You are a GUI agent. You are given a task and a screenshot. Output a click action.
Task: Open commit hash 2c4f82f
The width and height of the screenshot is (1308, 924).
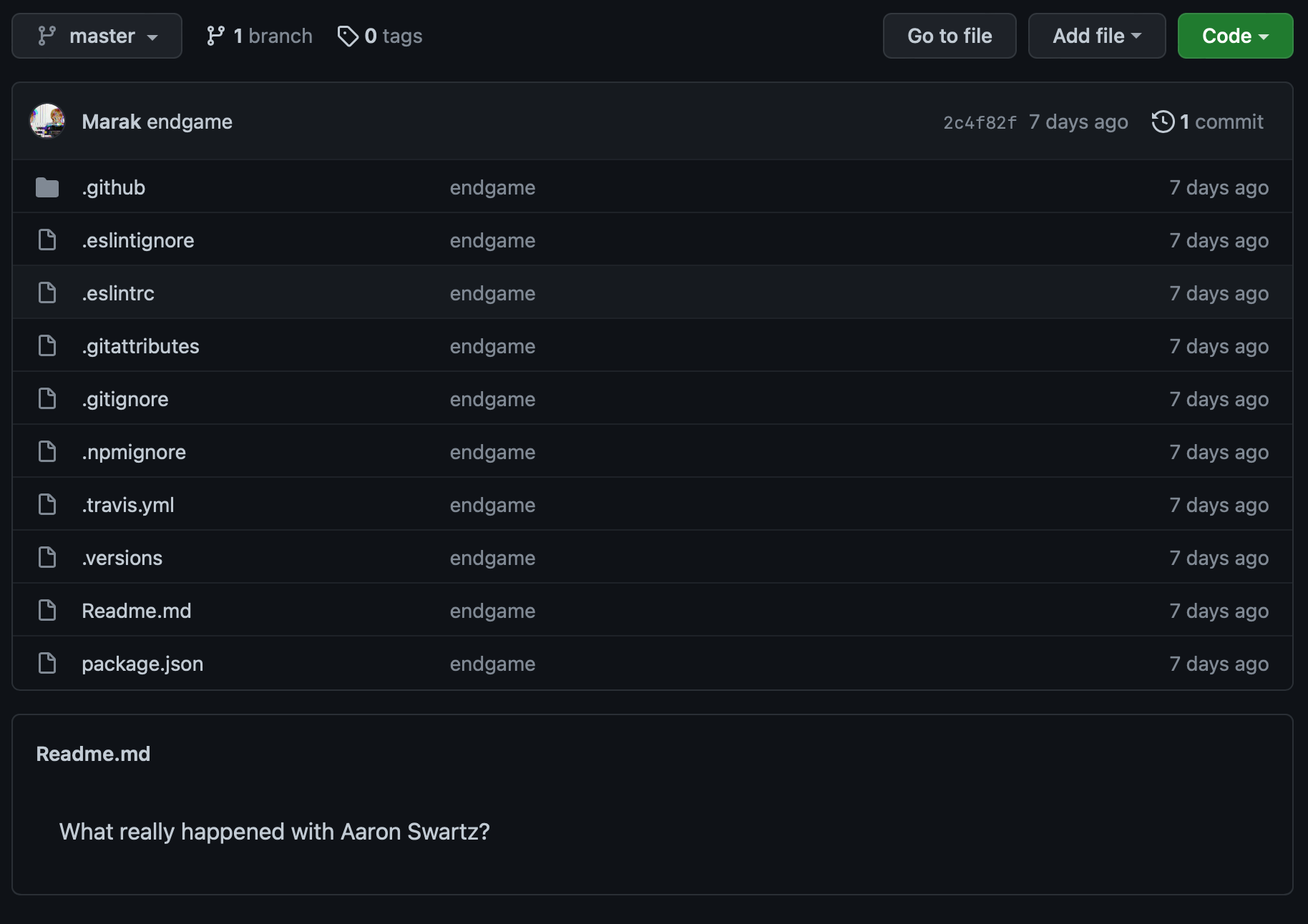(980, 122)
